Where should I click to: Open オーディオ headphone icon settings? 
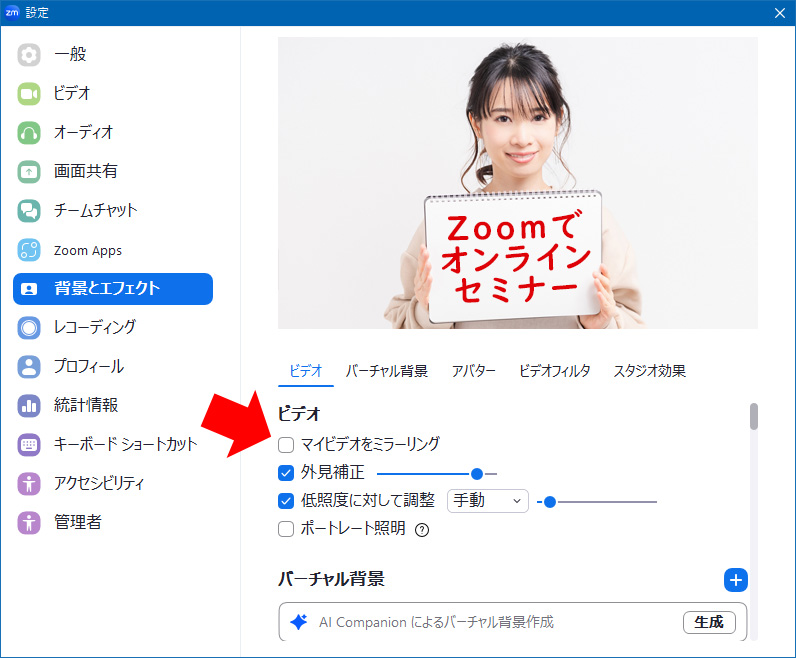point(29,133)
